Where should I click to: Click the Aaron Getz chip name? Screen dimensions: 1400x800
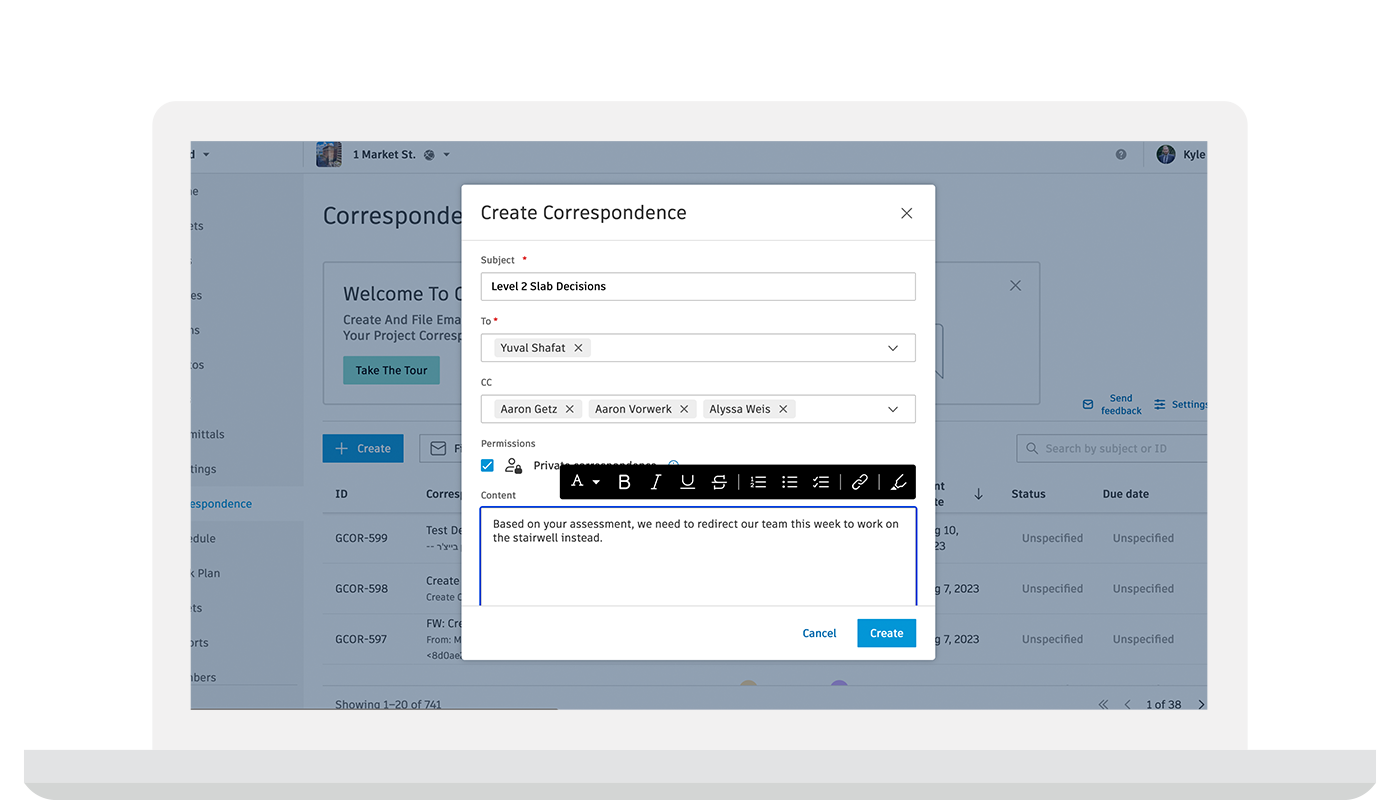click(529, 409)
